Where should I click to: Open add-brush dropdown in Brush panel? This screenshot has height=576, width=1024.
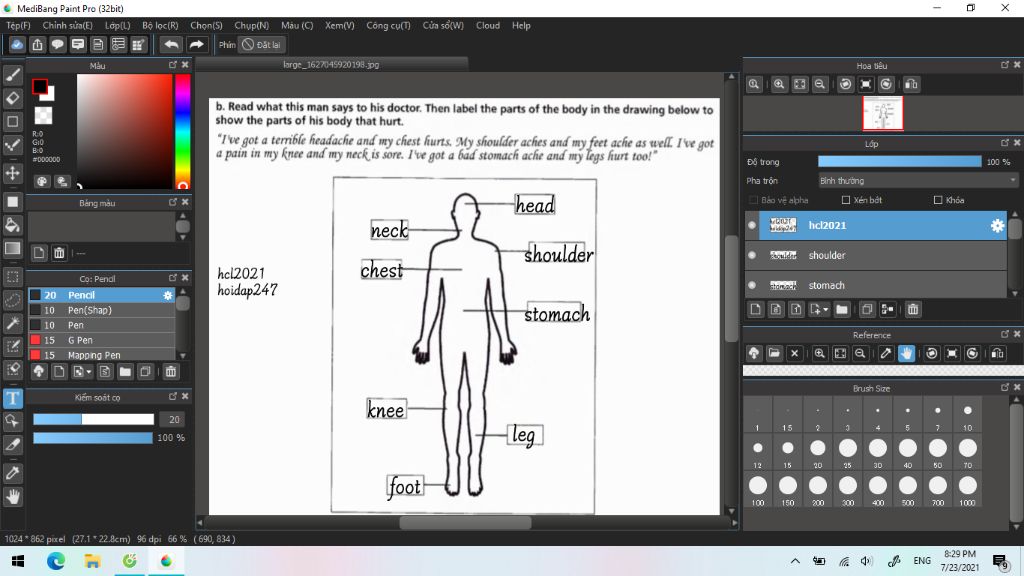coord(89,372)
